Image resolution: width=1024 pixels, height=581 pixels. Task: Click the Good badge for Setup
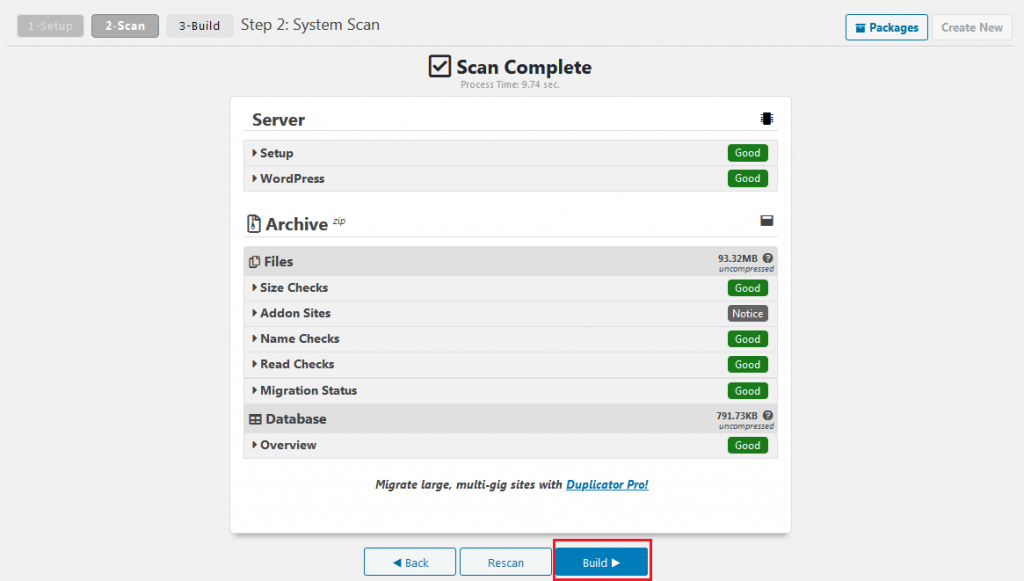pos(748,153)
